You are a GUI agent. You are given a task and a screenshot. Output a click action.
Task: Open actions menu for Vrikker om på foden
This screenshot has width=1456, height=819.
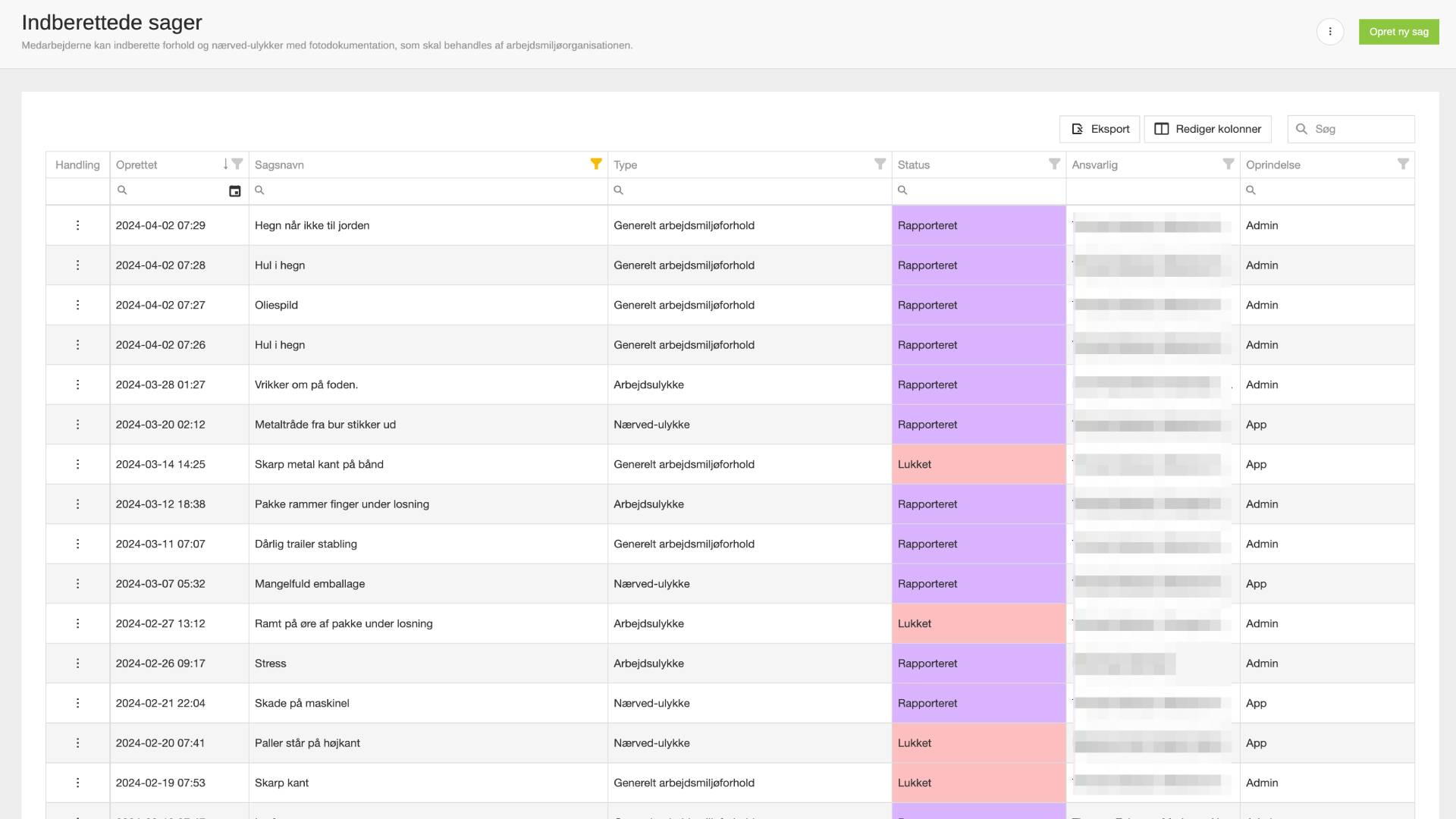coord(77,384)
